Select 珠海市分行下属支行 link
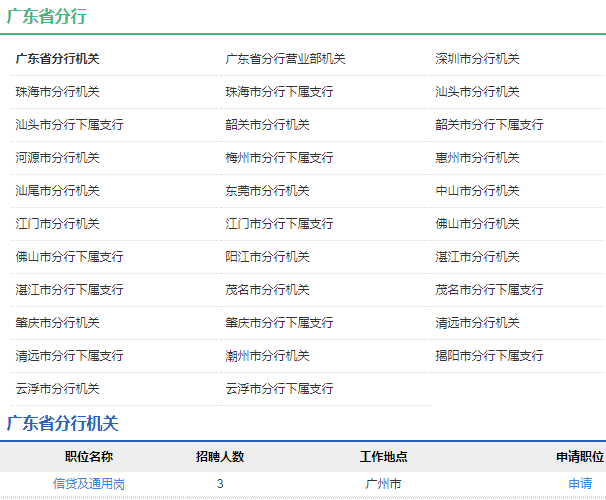This screenshot has width=606, height=500. (279, 92)
